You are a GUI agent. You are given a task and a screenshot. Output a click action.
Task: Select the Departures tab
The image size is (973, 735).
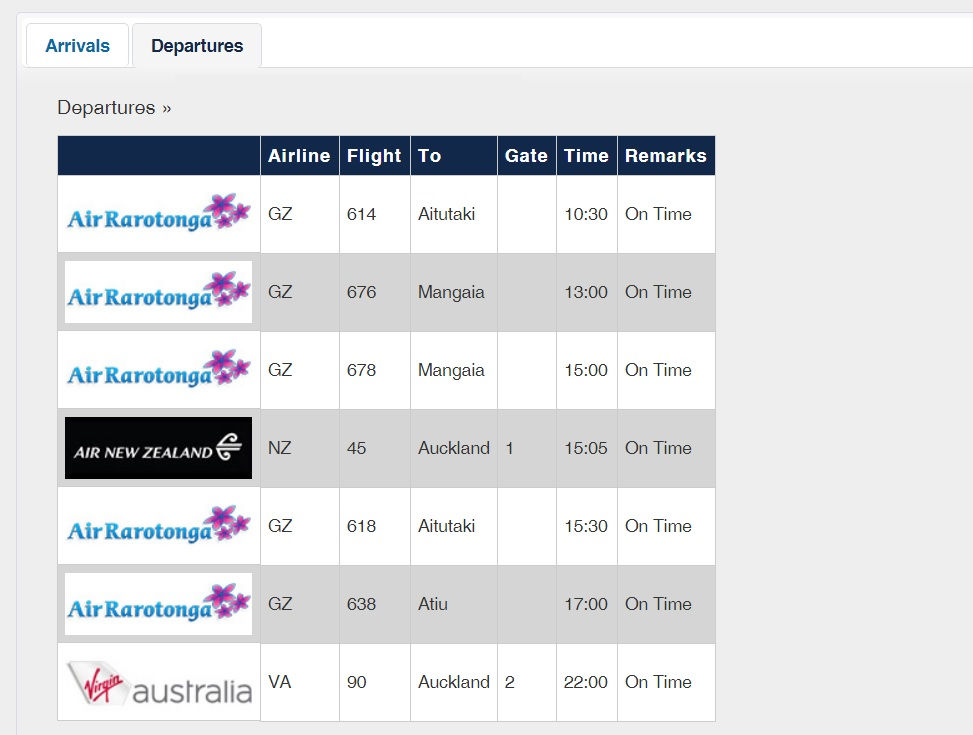[197, 45]
